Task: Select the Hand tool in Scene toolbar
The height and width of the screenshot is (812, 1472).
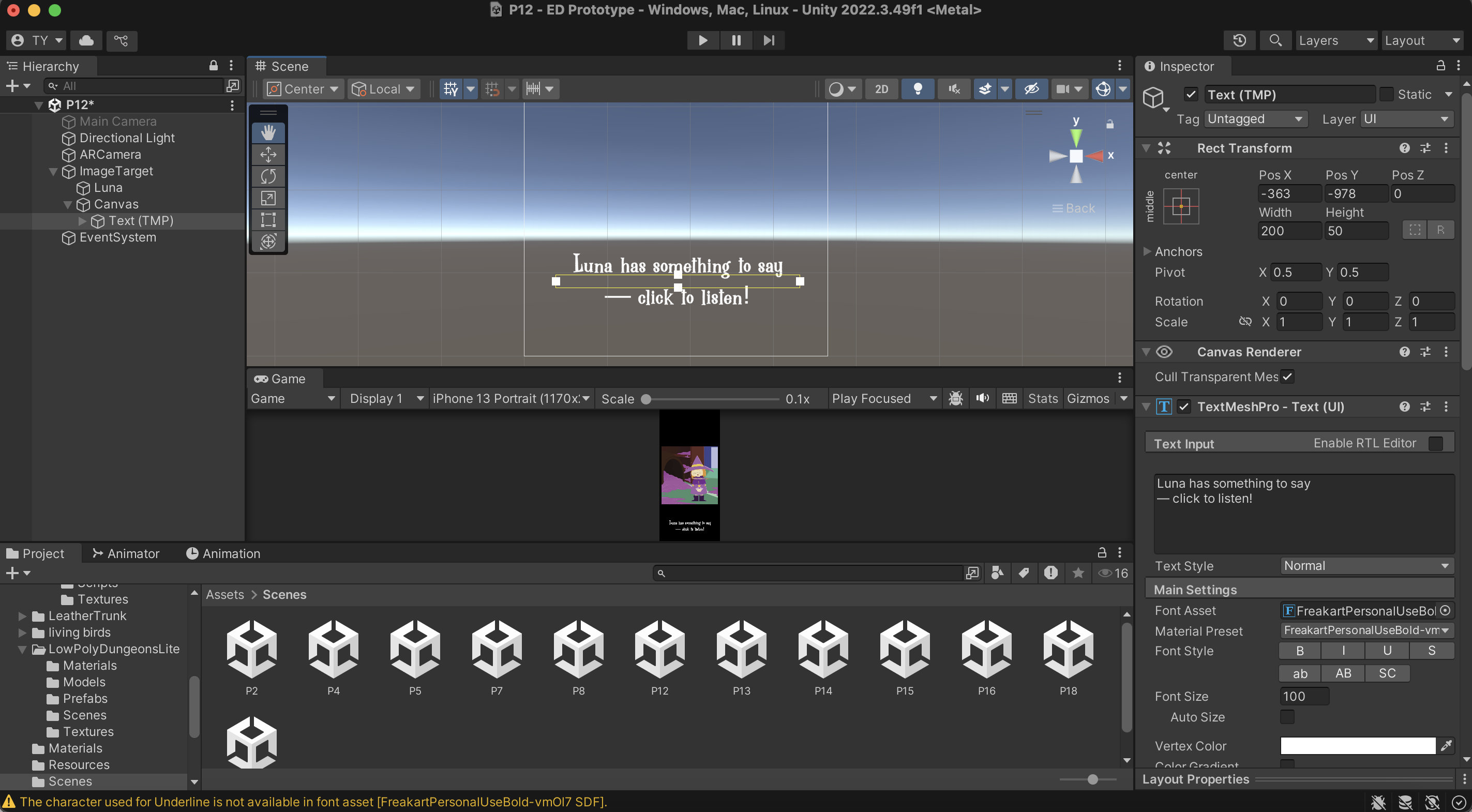Action: click(x=268, y=132)
